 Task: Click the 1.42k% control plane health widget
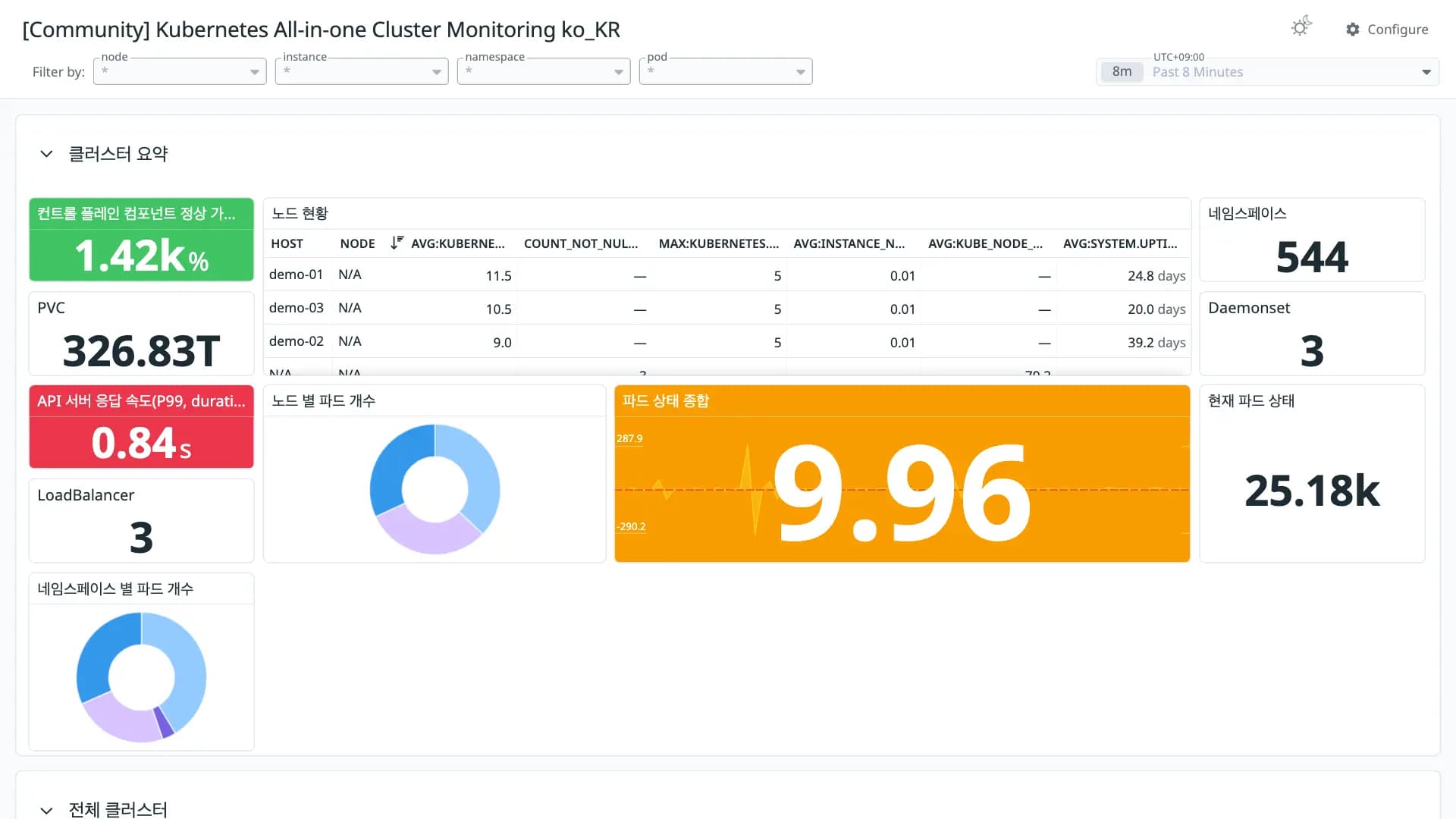pyautogui.click(x=141, y=240)
